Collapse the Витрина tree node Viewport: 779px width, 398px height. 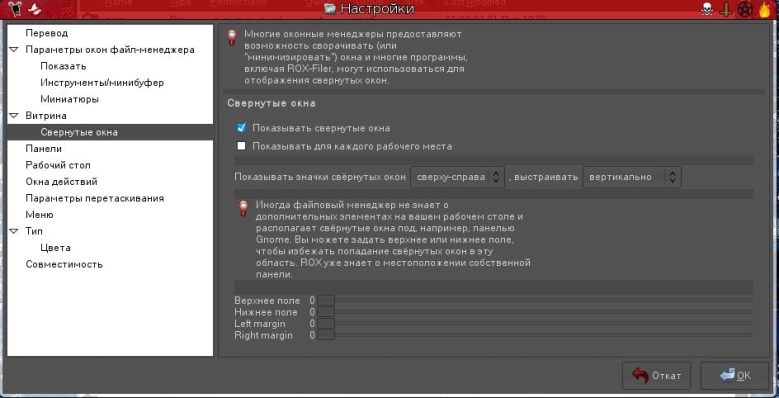pyautogui.click(x=14, y=116)
